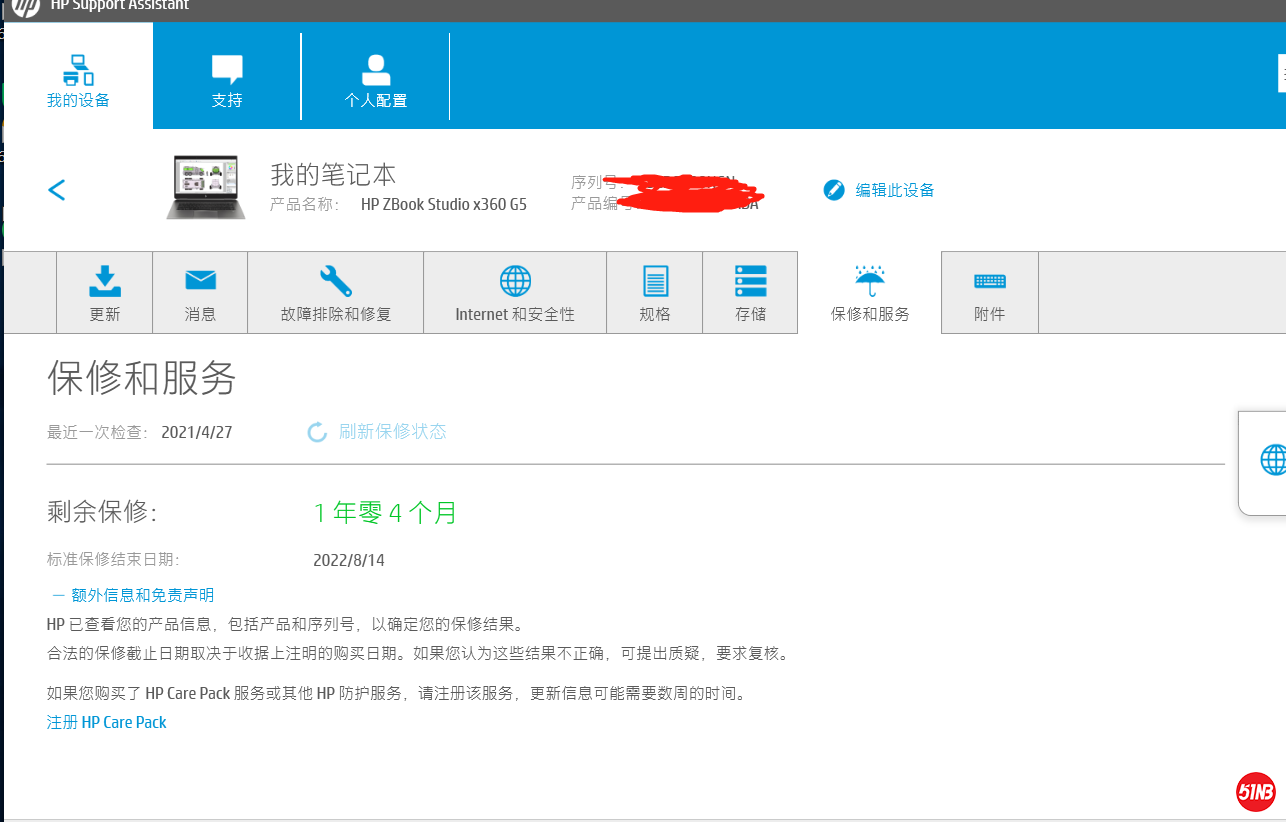Click the HP logo in title bar
Image resolution: width=1286 pixels, height=822 pixels.
pos(26,7)
